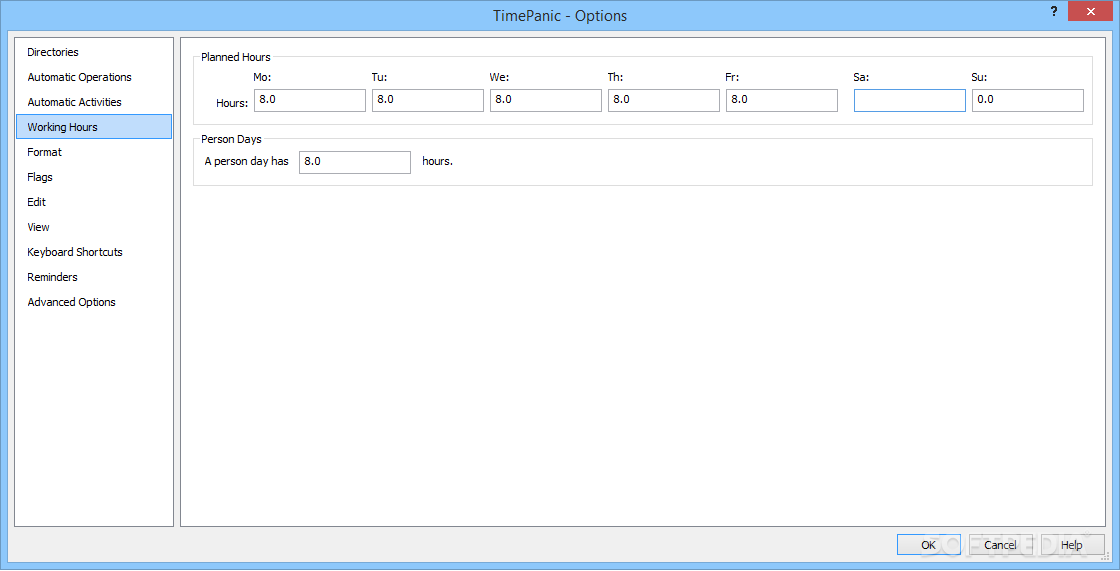Focus the Wednesday hours input
Viewport: 1120px width, 571px height.
coord(546,100)
